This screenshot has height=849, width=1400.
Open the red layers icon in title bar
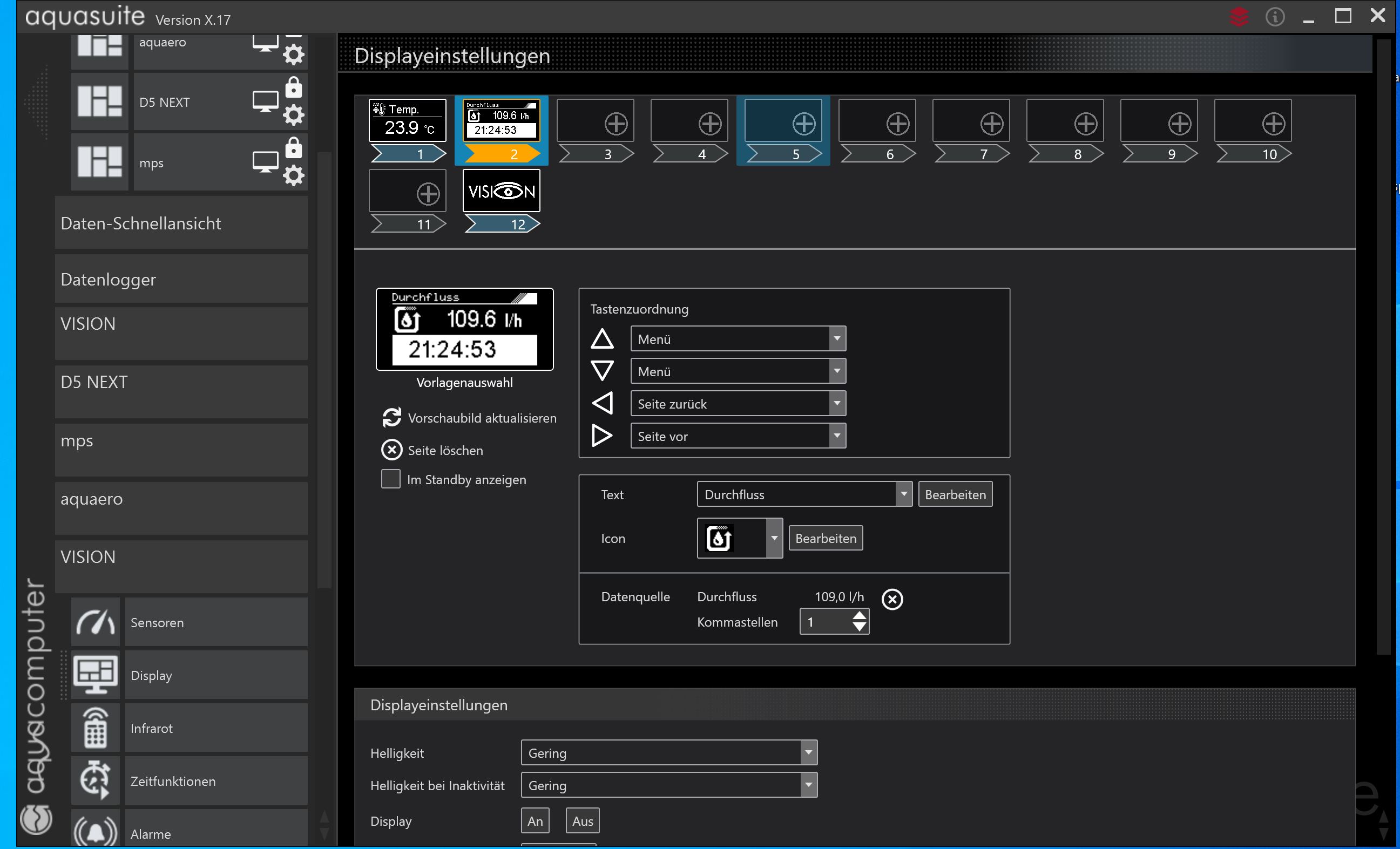(1239, 17)
